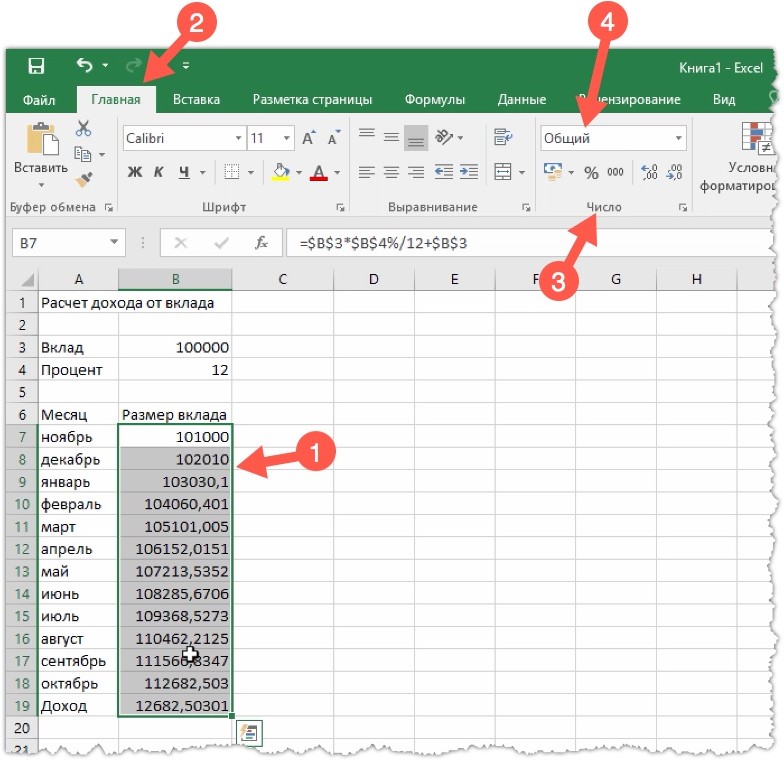Toggle Bold (Ж) formatting

click(134, 172)
